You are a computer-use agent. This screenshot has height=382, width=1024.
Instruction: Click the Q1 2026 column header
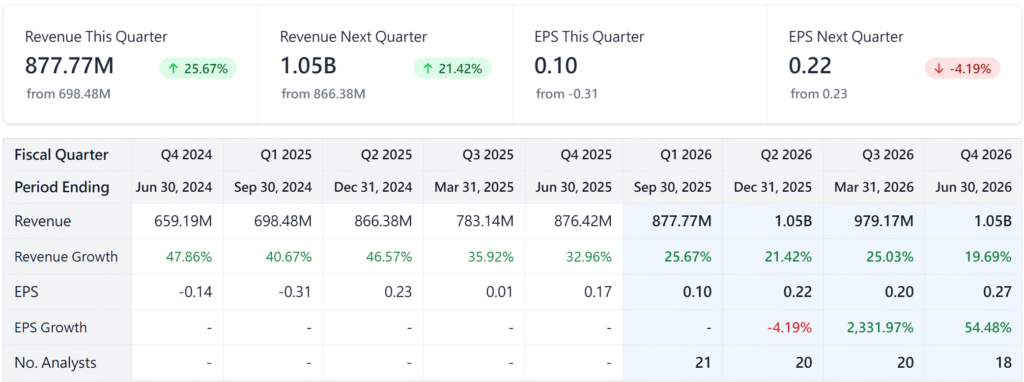[688, 155]
